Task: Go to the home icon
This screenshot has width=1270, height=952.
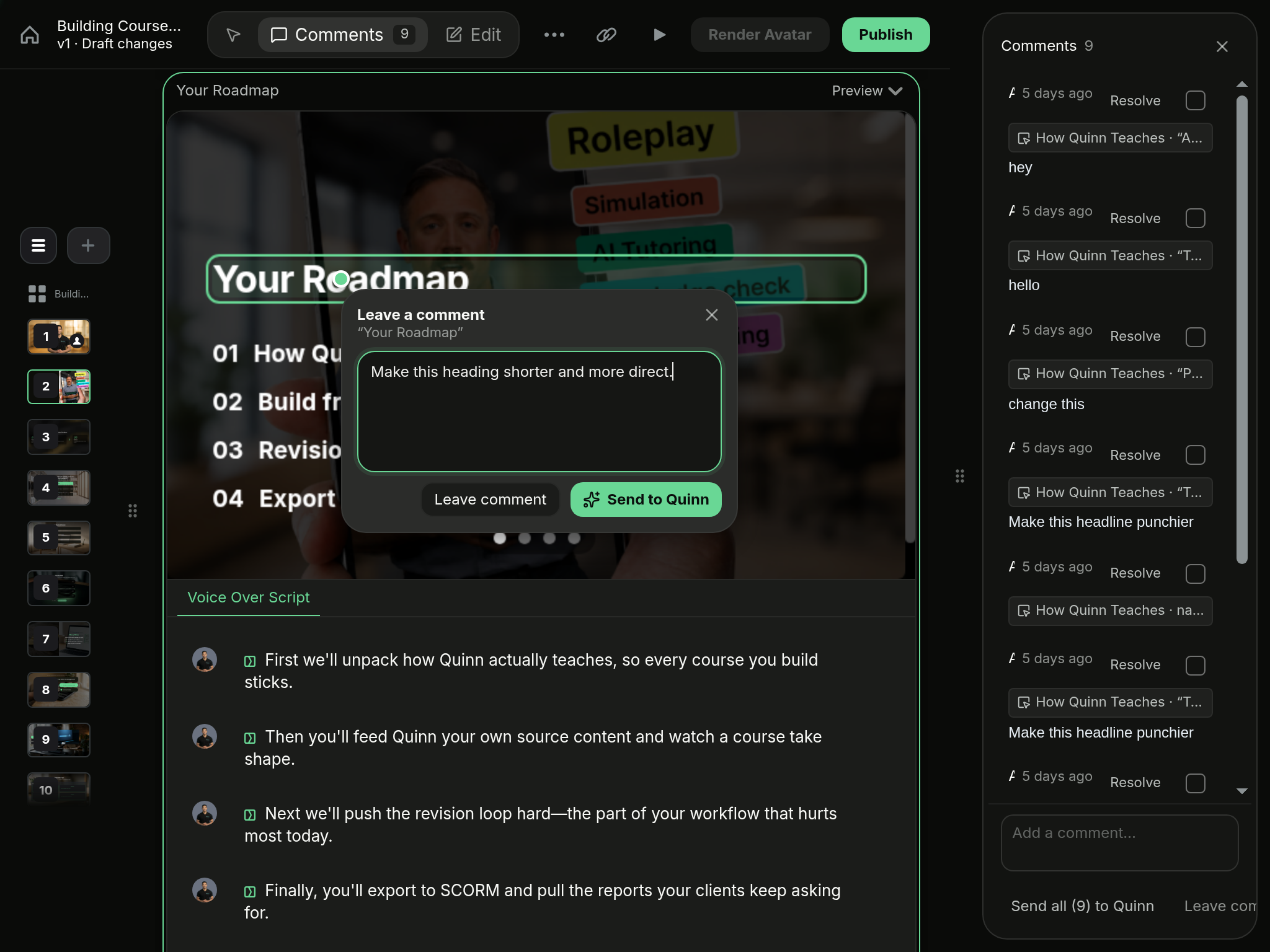Action: click(x=30, y=35)
